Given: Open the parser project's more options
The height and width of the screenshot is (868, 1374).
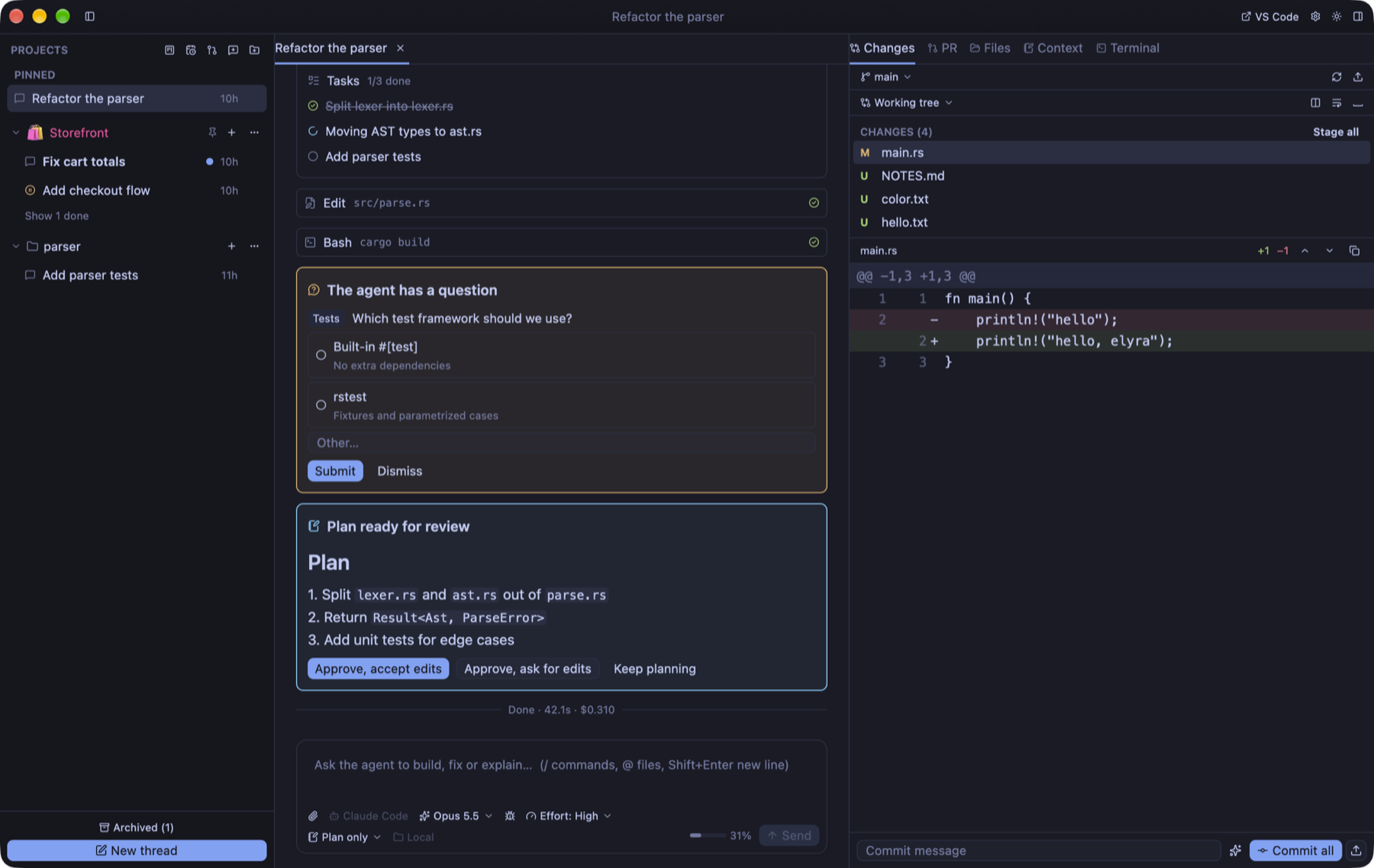Looking at the screenshot, I should pyautogui.click(x=254, y=246).
